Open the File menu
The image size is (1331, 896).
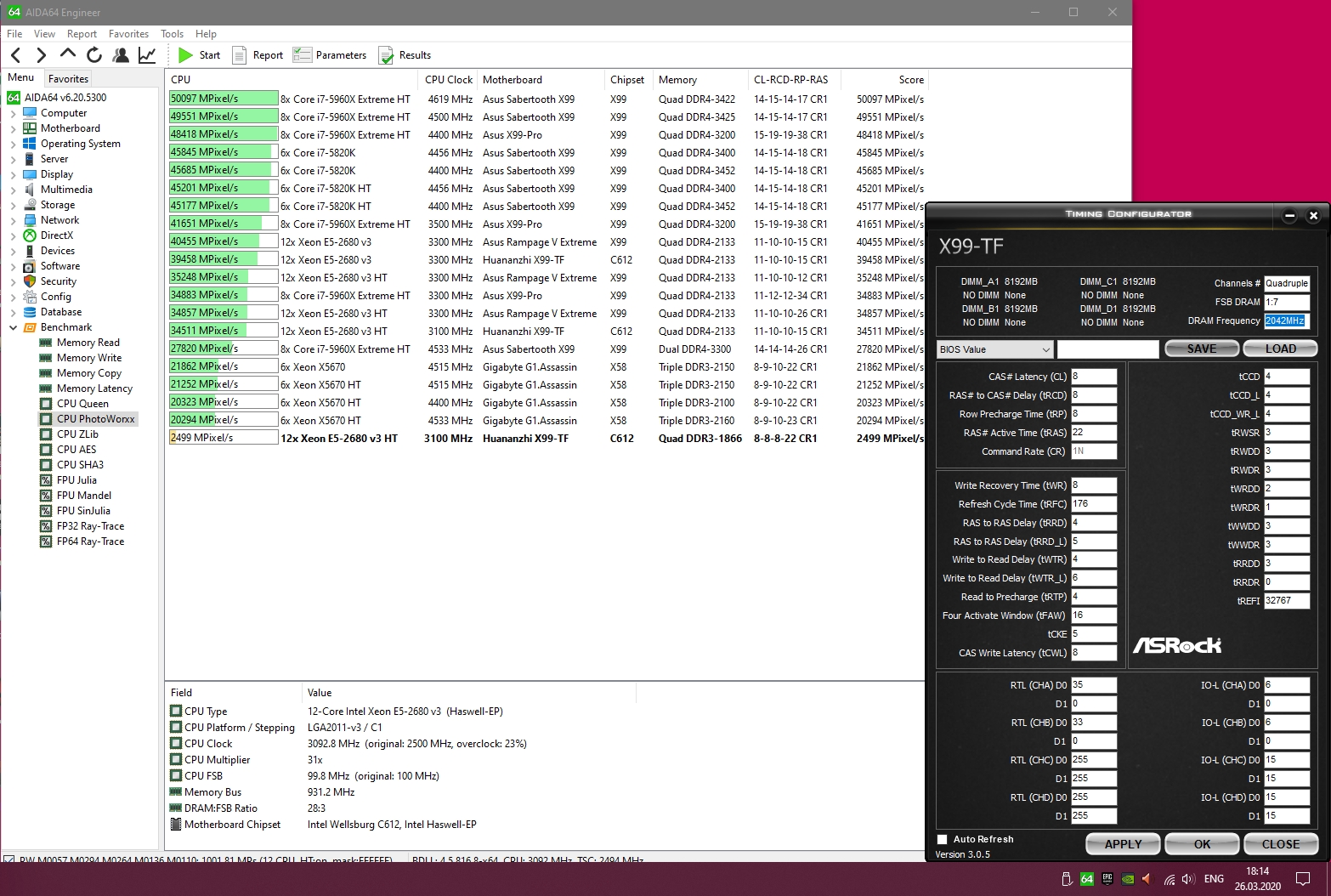(x=14, y=34)
